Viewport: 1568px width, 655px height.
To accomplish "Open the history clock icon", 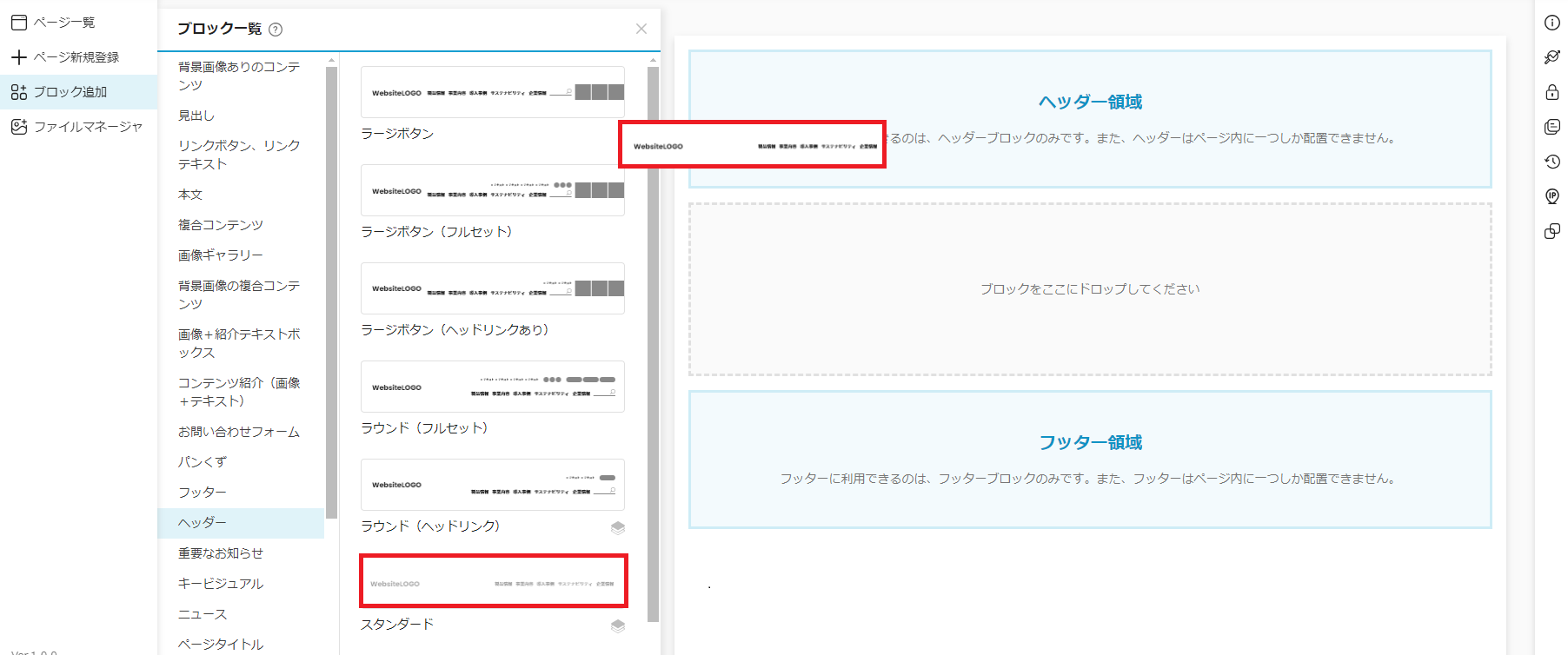I will pyautogui.click(x=1551, y=162).
